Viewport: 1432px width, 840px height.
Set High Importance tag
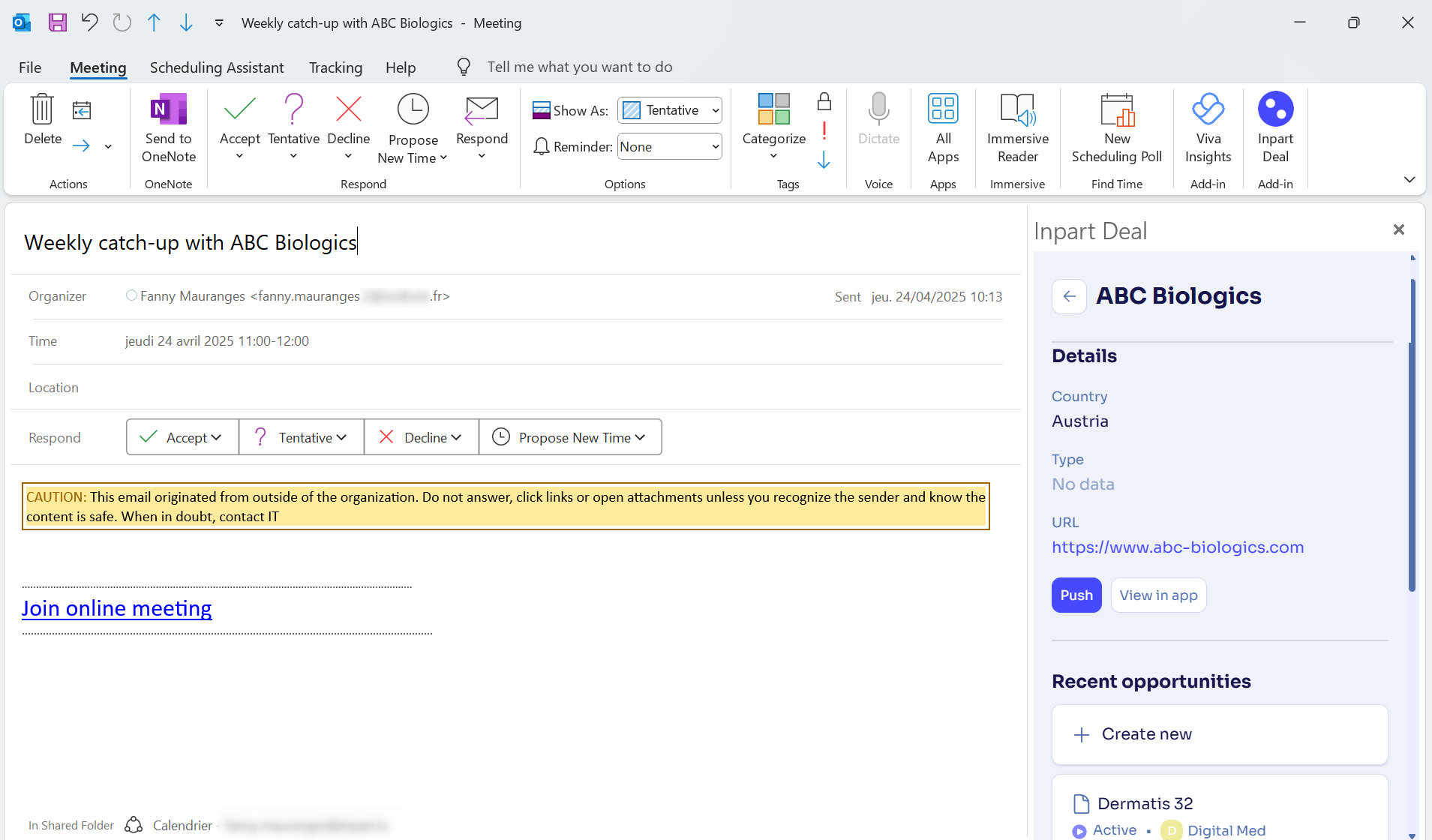(x=824, y=130)
